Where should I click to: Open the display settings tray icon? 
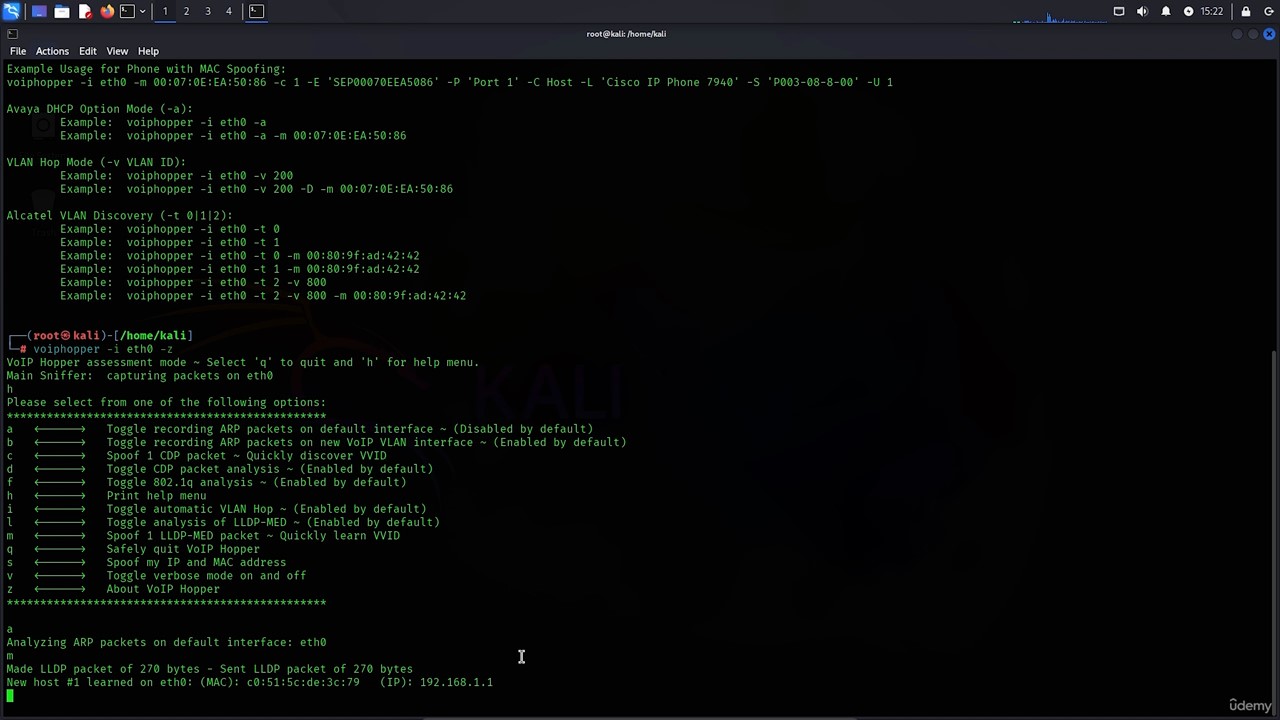pyautogui.click(x=1119, y=11)
